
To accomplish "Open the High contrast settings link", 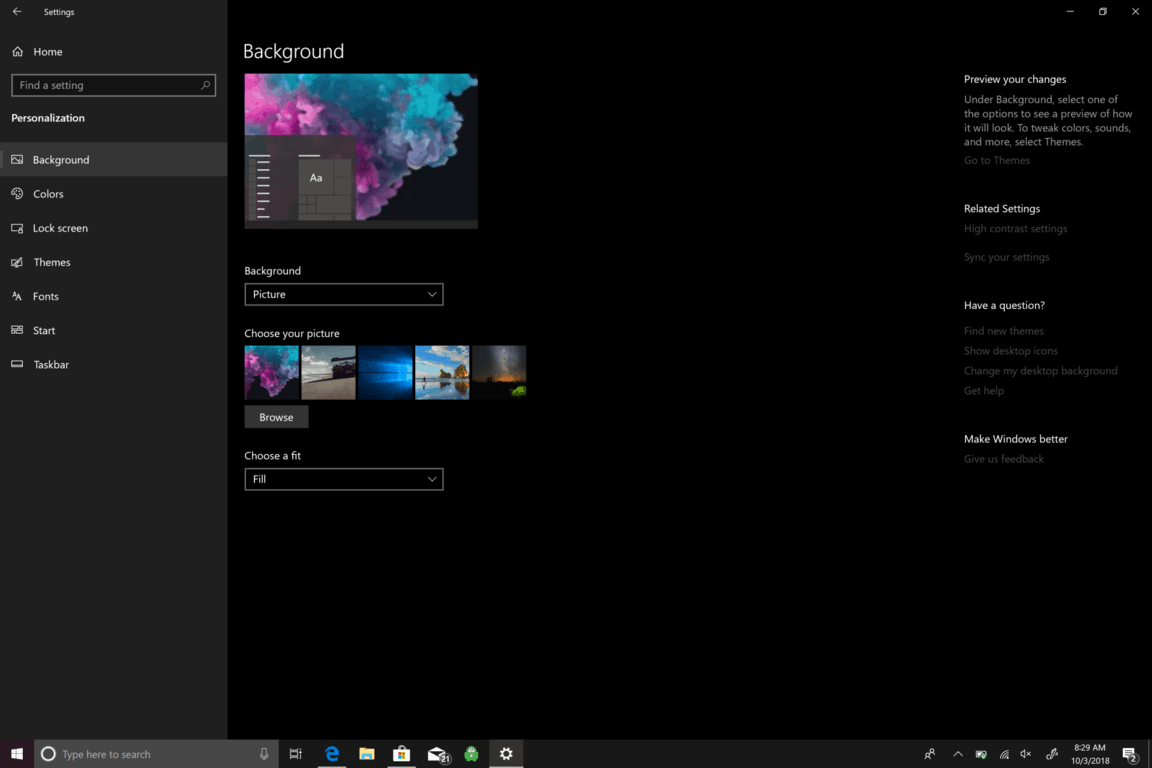I will [1015, 229].
